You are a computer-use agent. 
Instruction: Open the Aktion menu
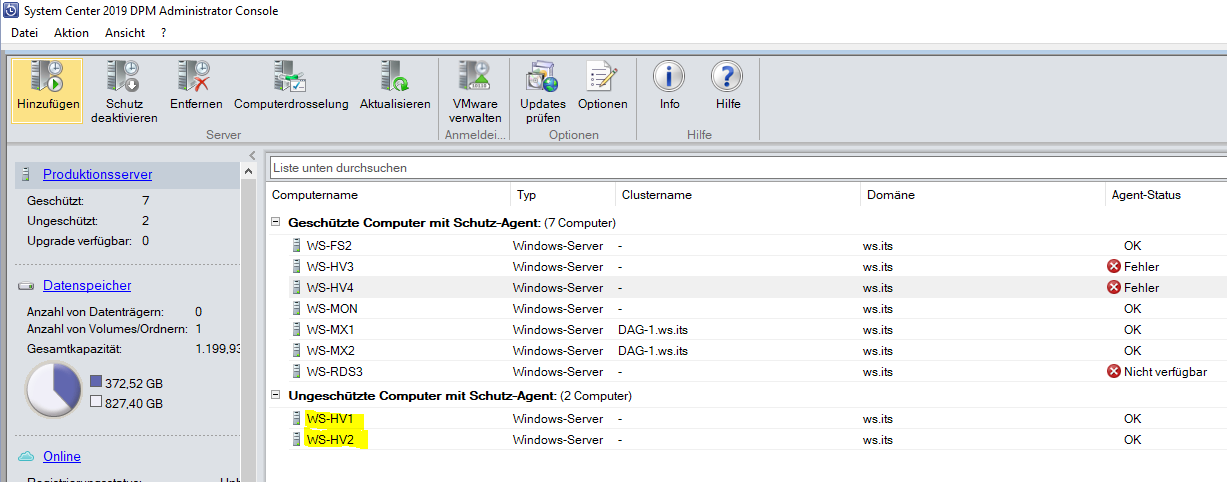(x=71, y=33)
